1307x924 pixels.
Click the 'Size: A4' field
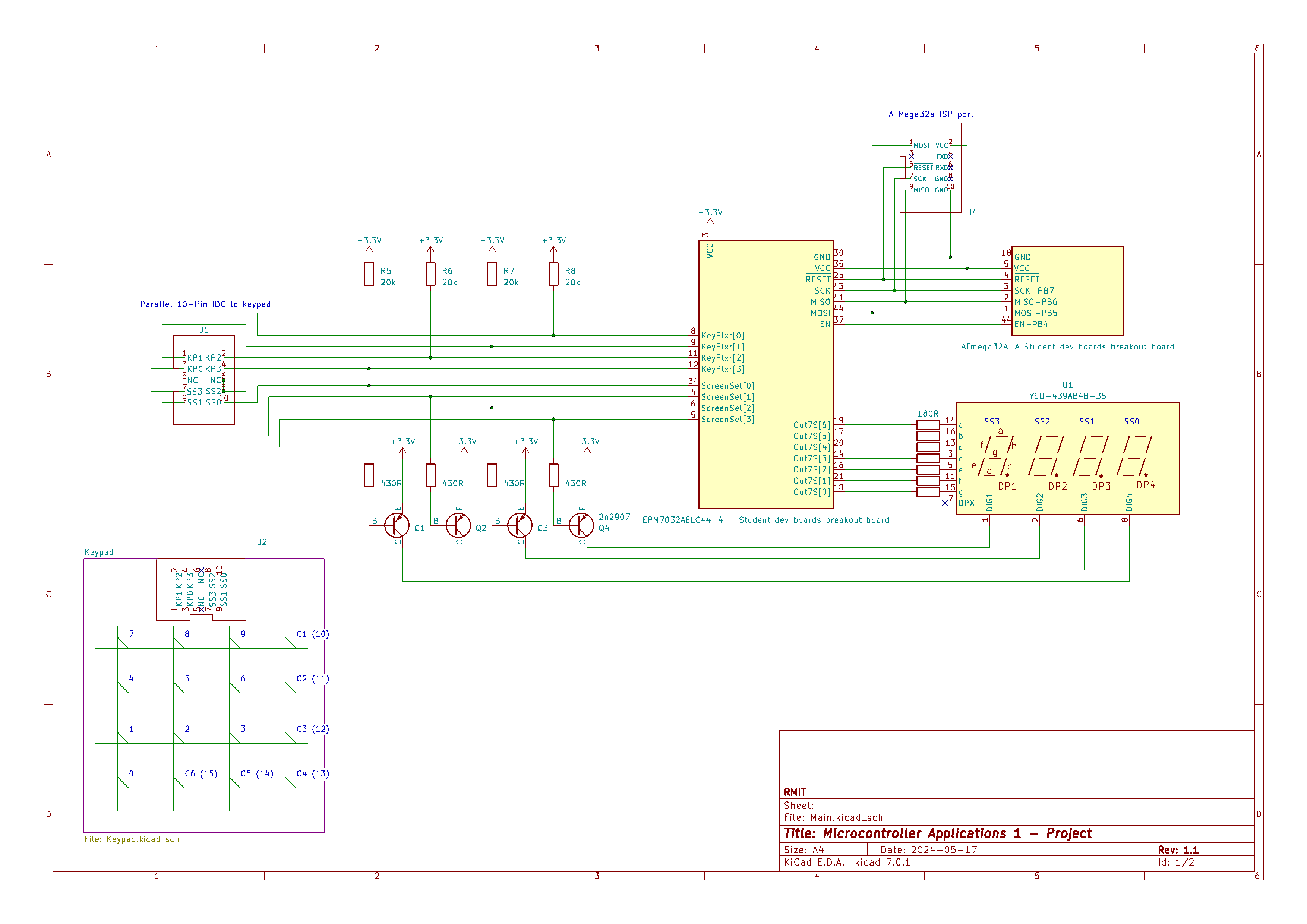[804, 850]
